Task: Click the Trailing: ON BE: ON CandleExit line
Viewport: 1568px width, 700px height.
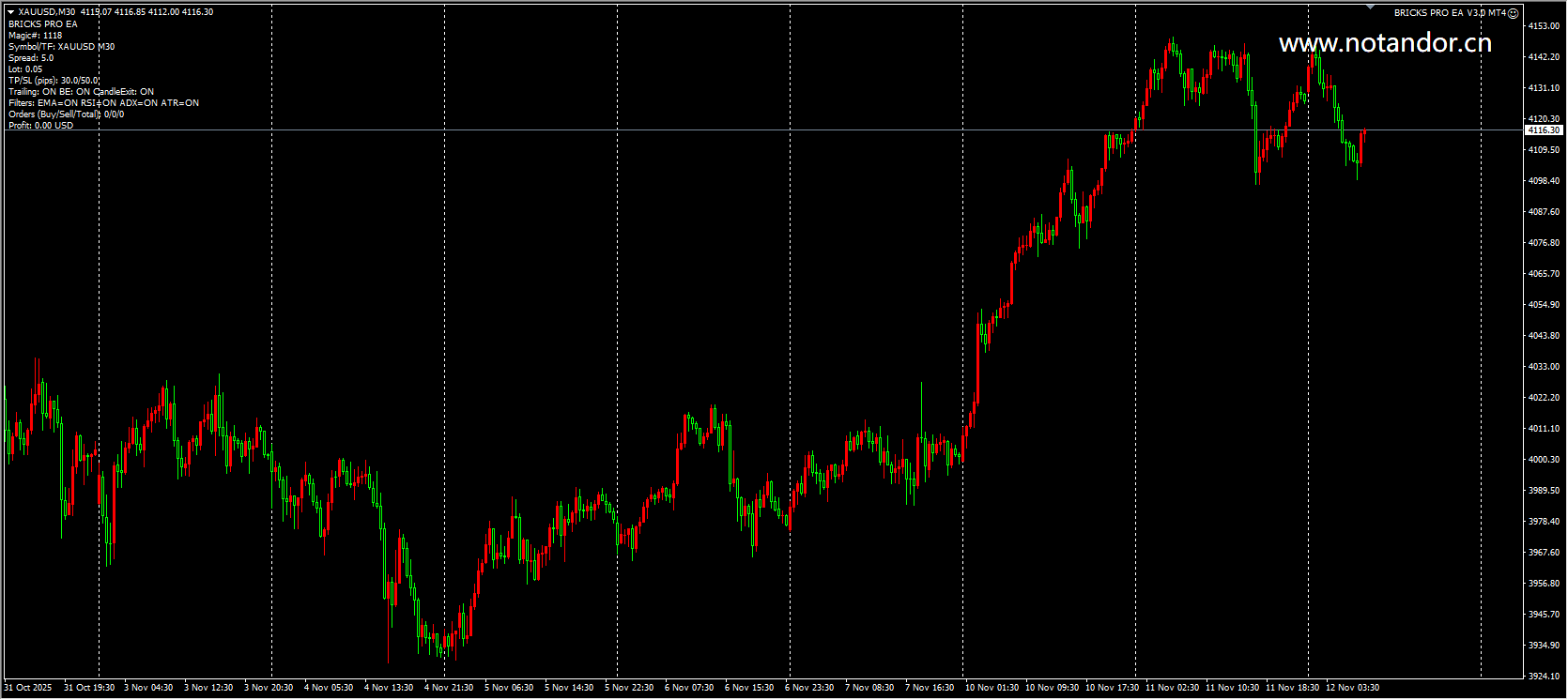Action: [x=81, y=92]
